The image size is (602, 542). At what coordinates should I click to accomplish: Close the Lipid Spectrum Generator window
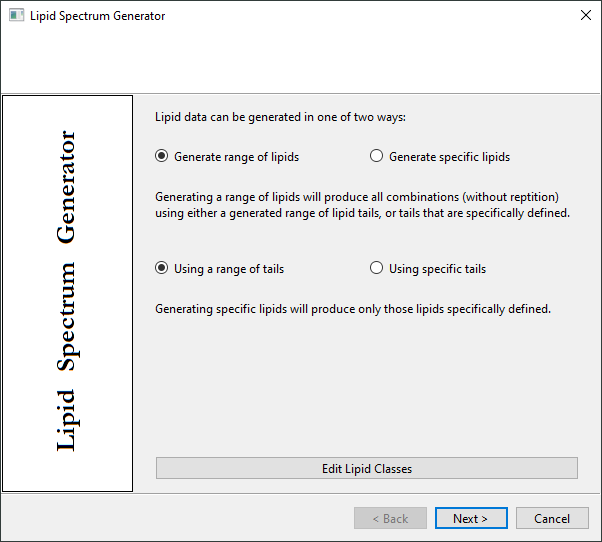[585, 15]
